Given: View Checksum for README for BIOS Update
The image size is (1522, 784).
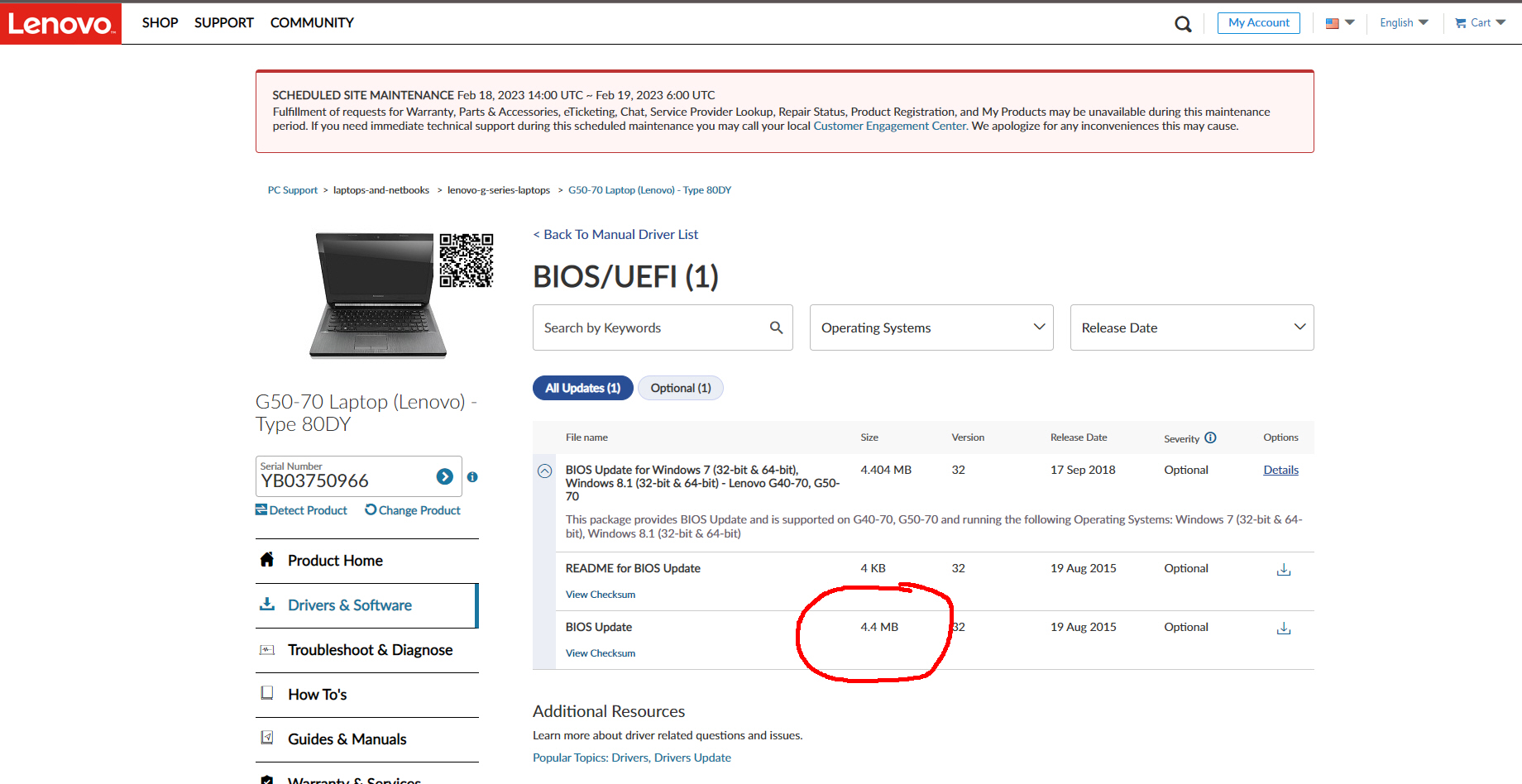Looking at the screenshot, I should coord(601,595).
